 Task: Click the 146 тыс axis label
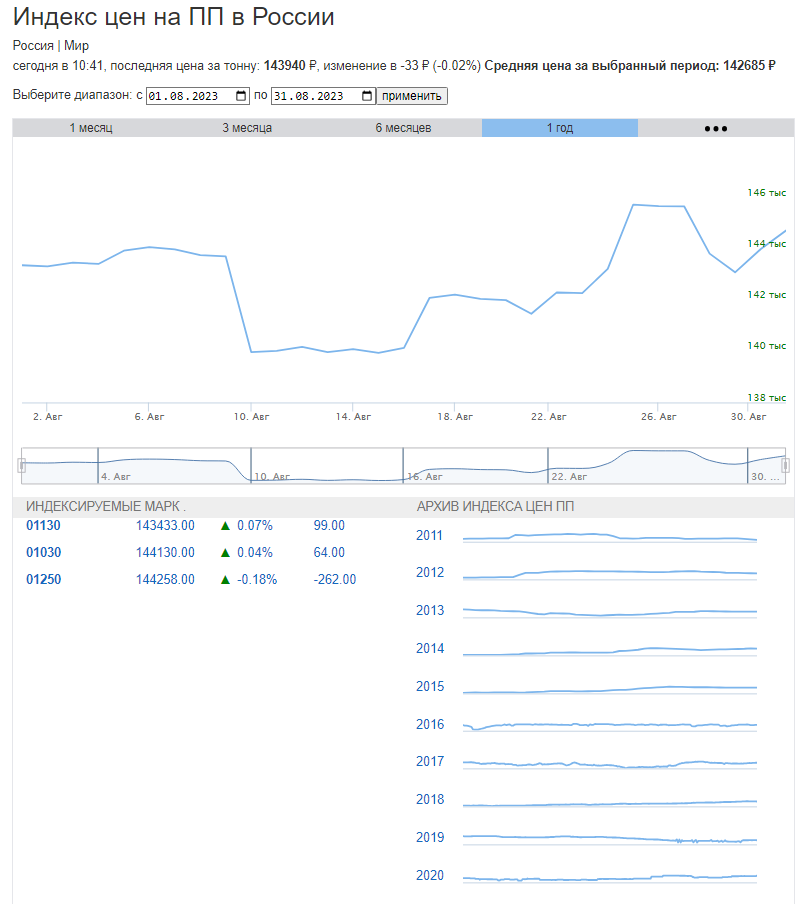coord(767,193)
